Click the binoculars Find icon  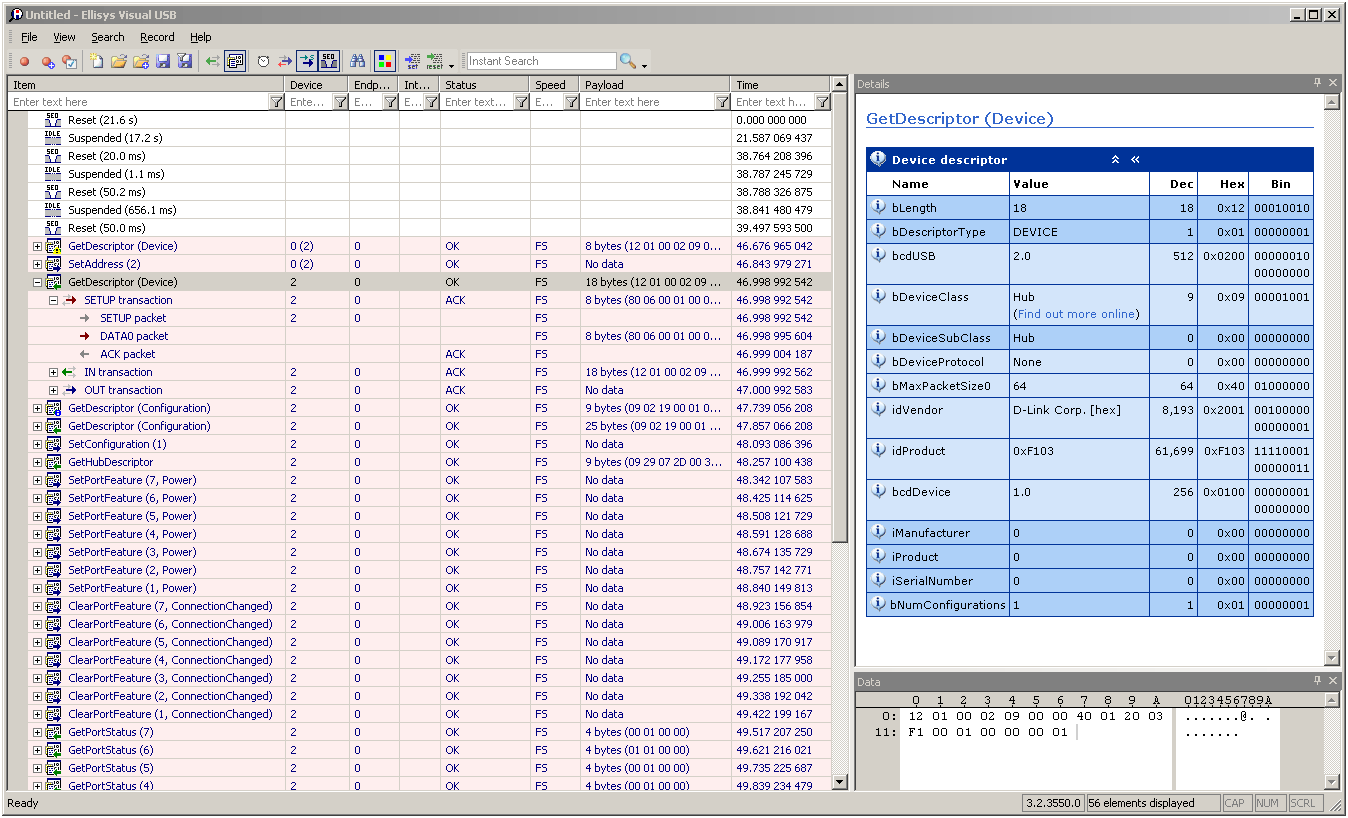coord(357,62)
